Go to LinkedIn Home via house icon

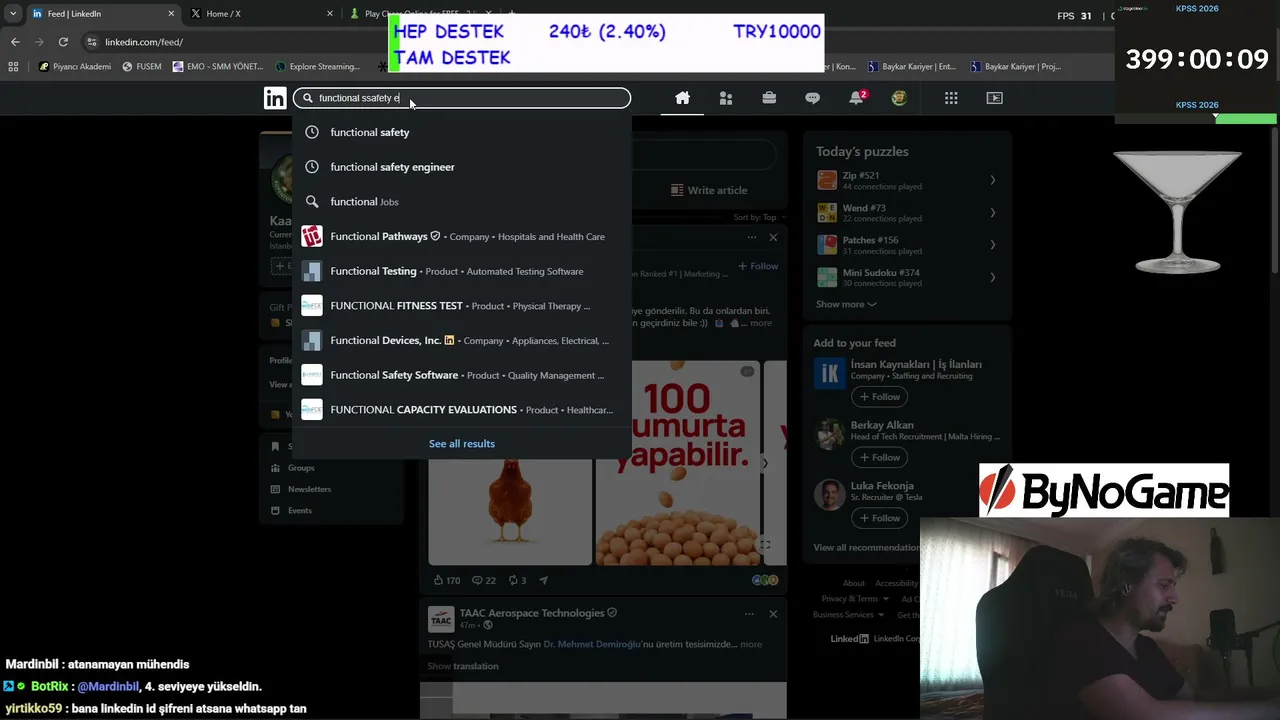[682, 98]
